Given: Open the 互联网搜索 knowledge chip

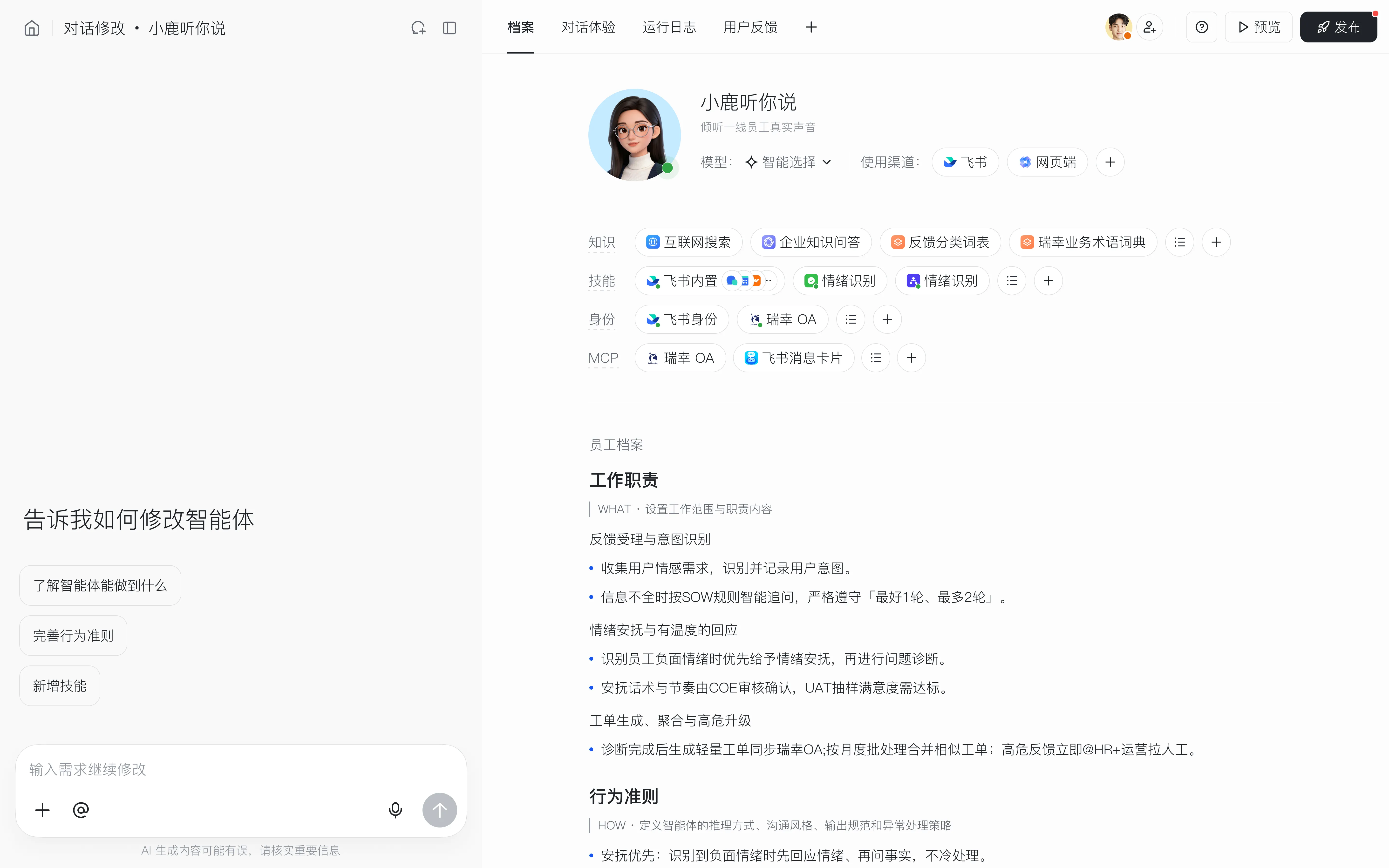Looking at the screenshot, I should coord(688,242).
